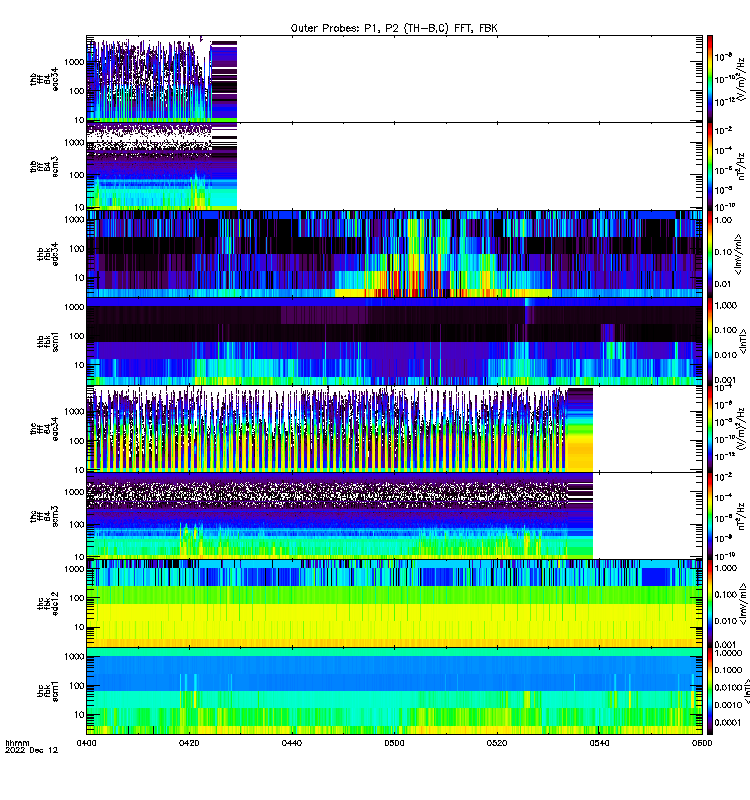This screenshot has width=750, height=800.
Task: Click the color bar beside thb fbk scm1 panel
Action: [710, 341]
